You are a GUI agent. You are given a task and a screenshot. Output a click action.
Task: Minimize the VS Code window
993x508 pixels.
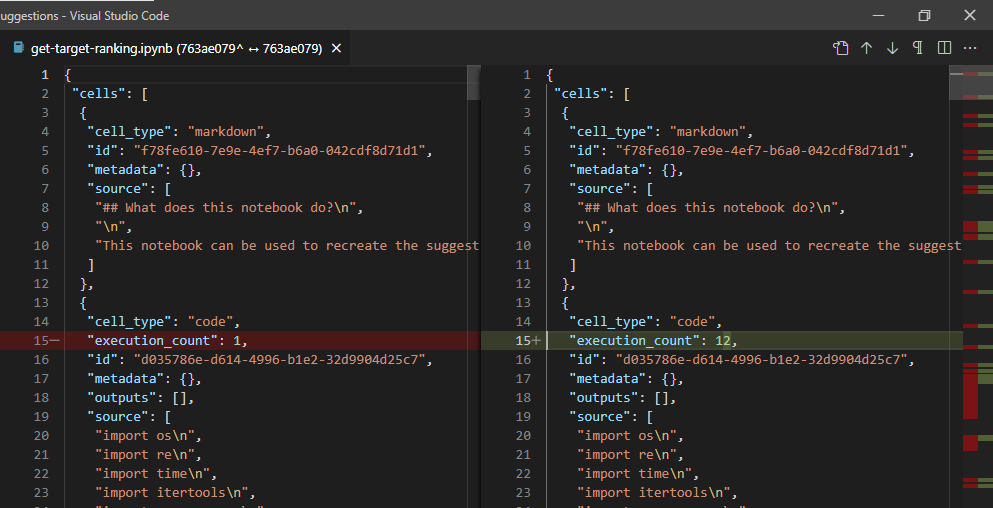point(878,15)
